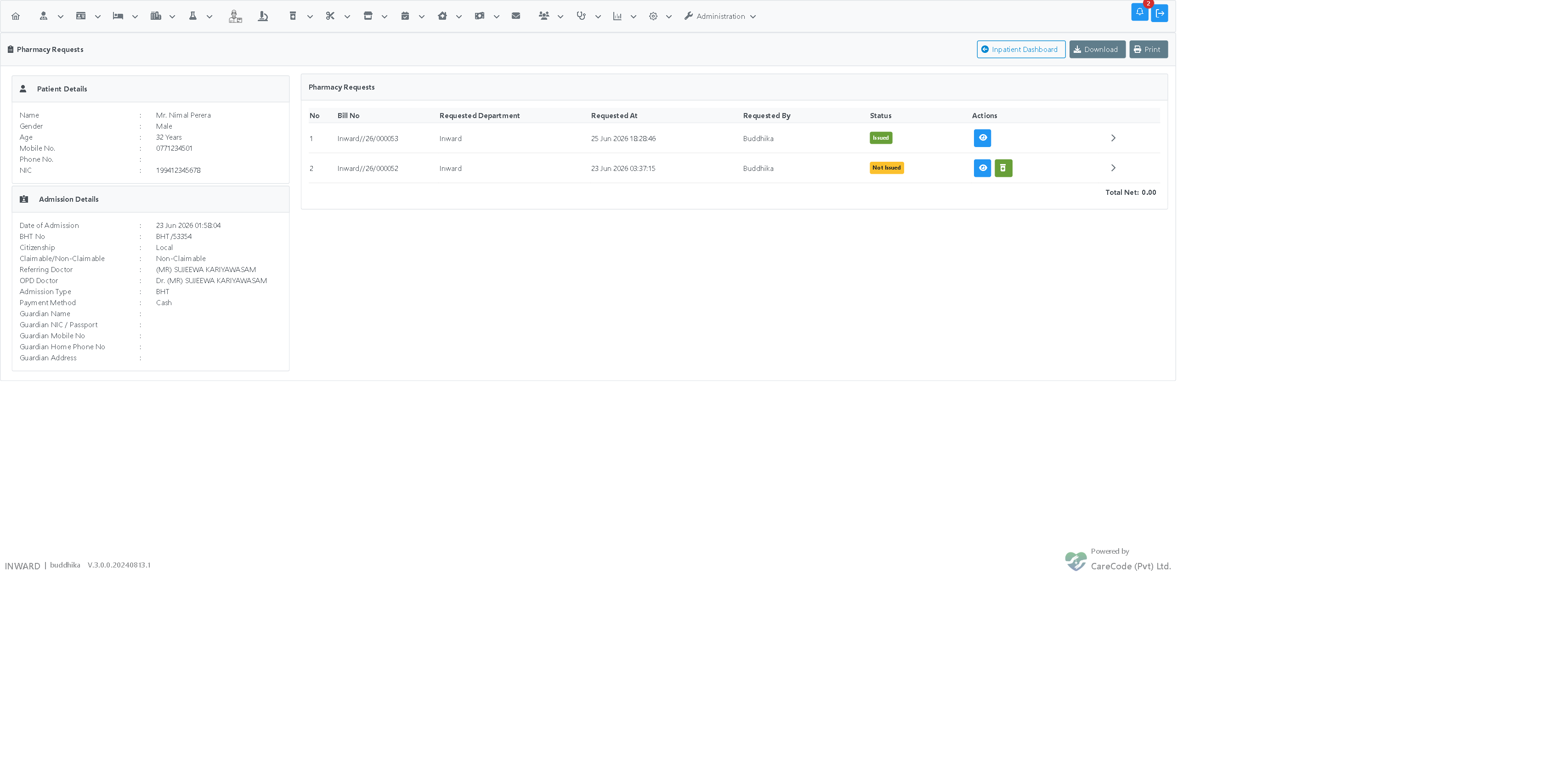This screenshot has width=1568, height=772.
Task: Open the ID card icon menu
Action: coord(80,17)
